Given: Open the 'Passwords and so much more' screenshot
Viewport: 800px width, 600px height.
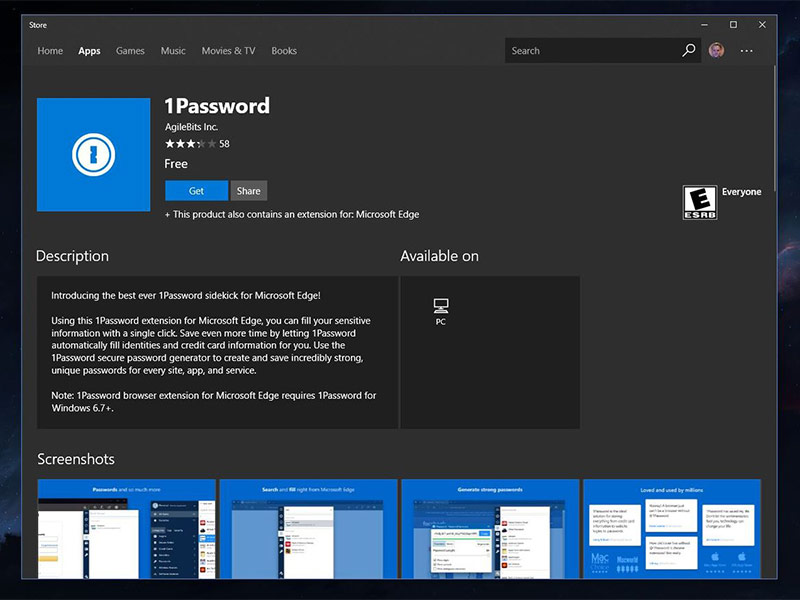Looking at the screenshot, I should click(127, 529).
